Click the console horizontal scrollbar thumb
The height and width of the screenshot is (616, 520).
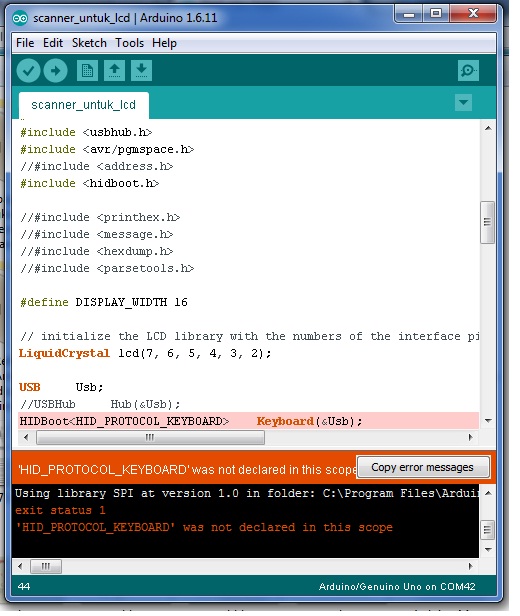coord(46,566)
